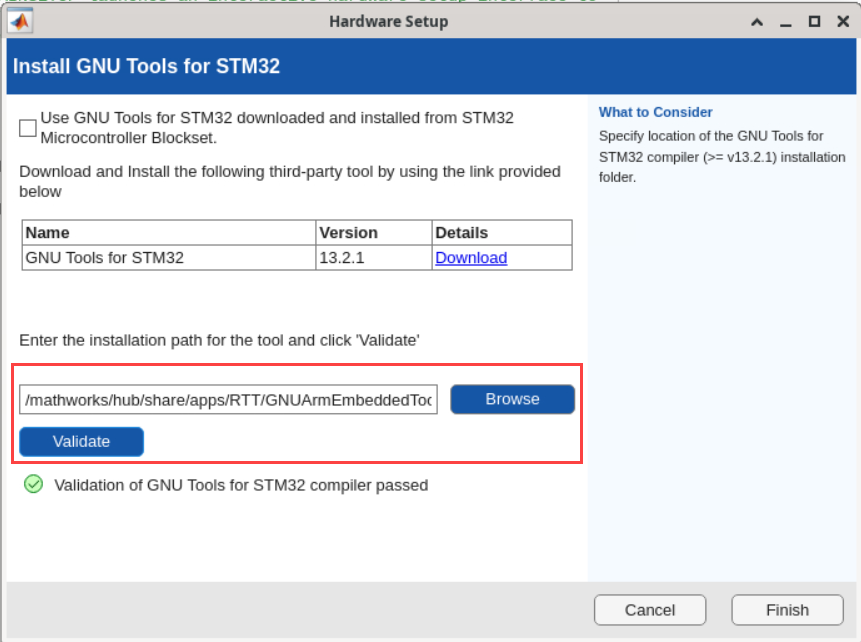The image size is (861, 642).
Task: Click the What to Consider heading
Action: [x=655, y=112]
